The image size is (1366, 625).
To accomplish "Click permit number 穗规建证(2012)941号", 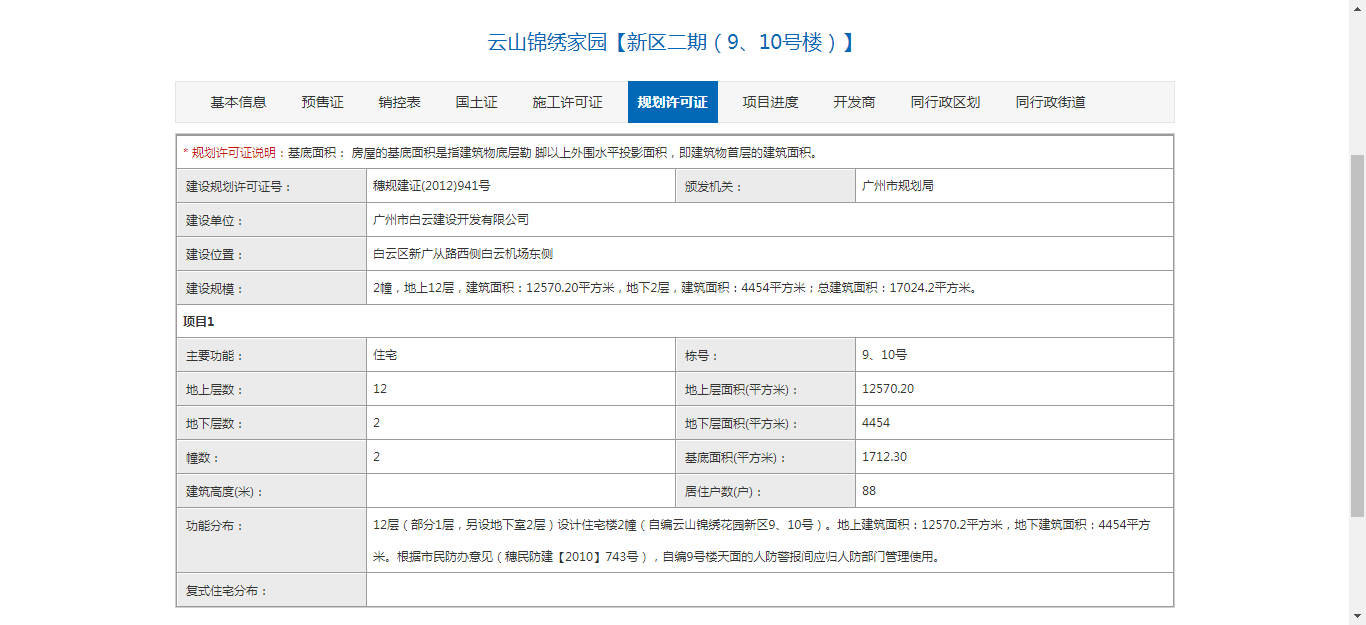I will point(431,186).
